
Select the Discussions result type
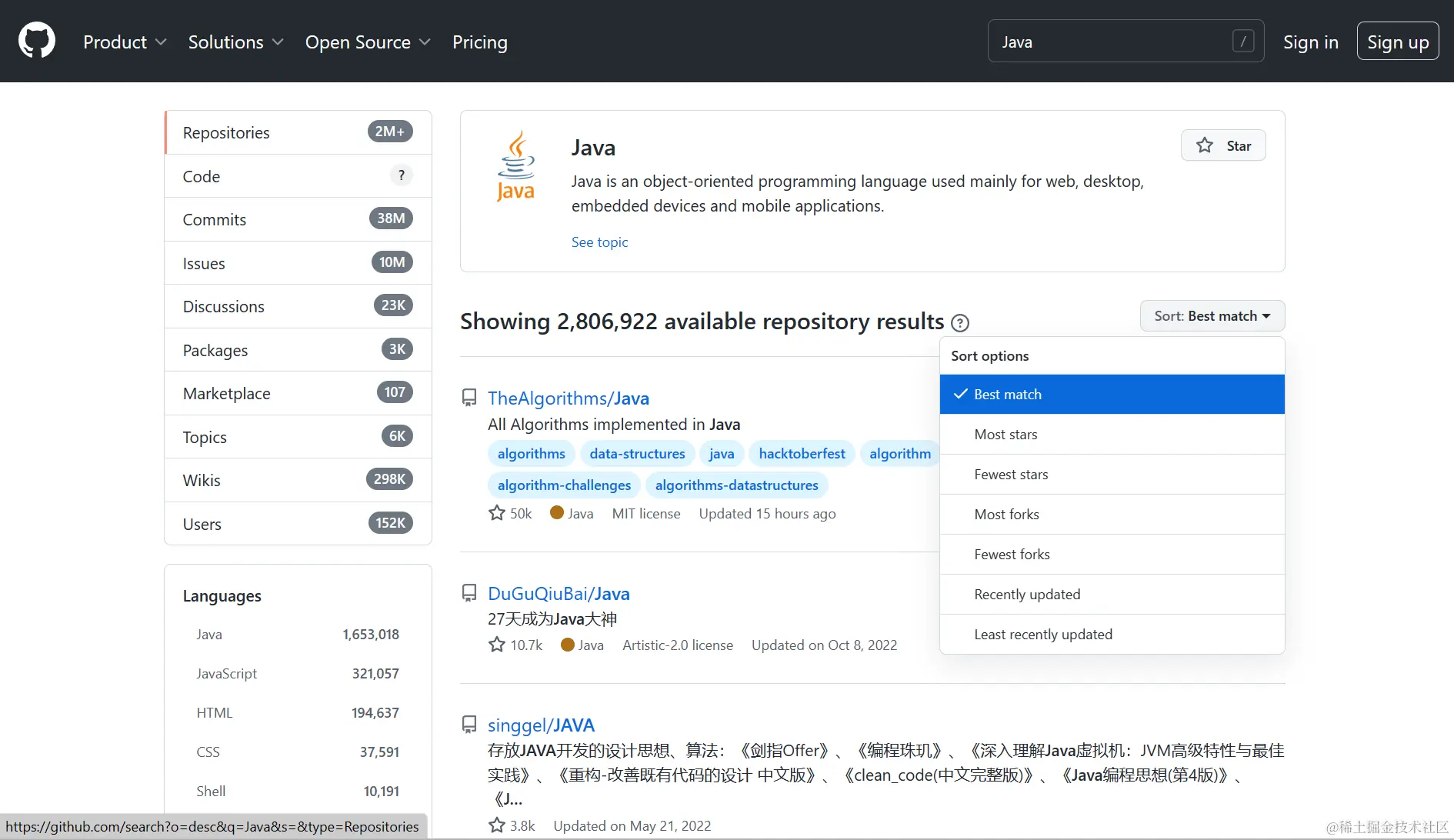coord(298,306)
